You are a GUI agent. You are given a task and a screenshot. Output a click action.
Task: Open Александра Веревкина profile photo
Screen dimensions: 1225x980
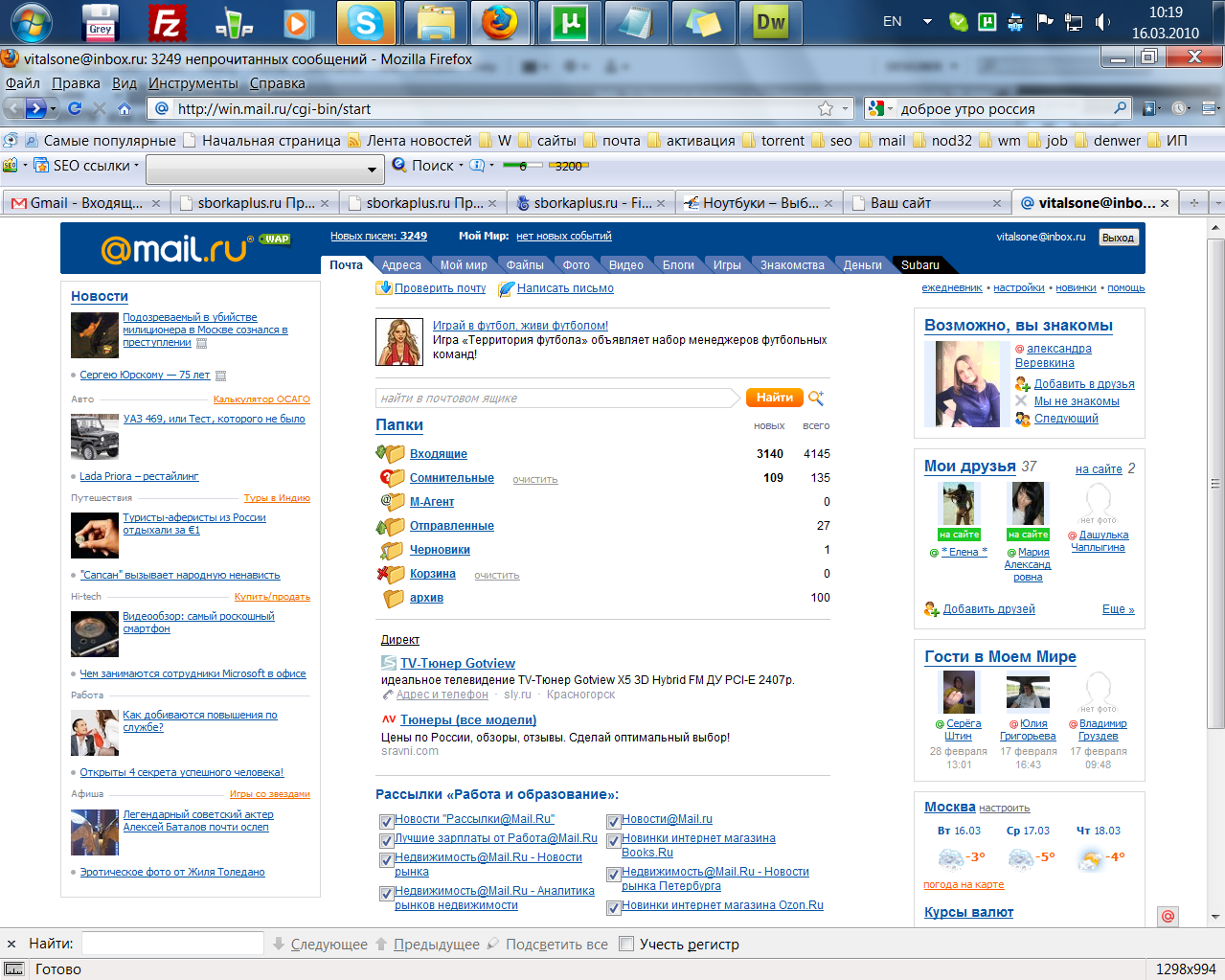[966, 384]
